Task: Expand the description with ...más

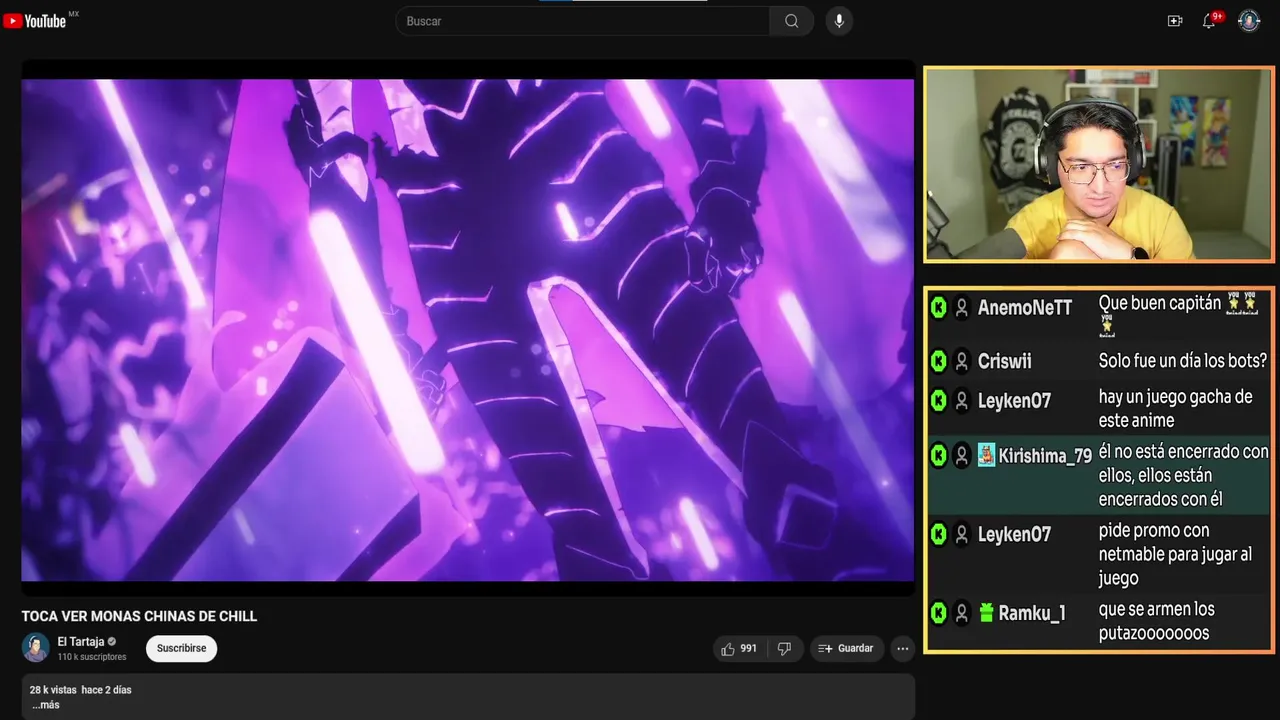Action: (46, 705)
